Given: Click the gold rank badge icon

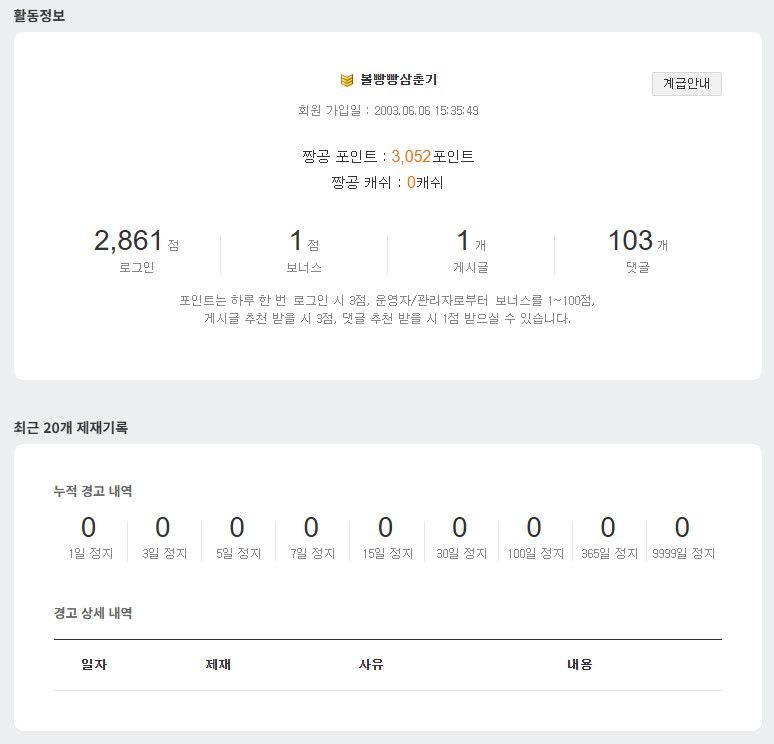Looking at the screenshot, I should click(347, 80).
